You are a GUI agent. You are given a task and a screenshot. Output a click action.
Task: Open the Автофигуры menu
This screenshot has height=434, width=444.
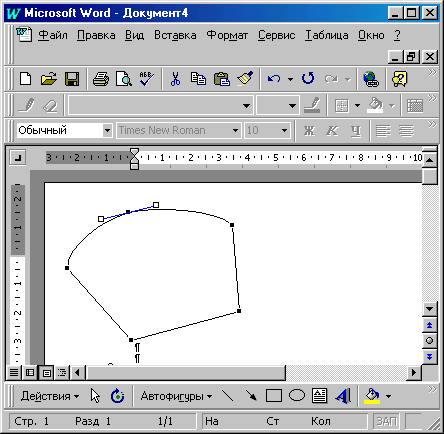(x=176, y=396)
